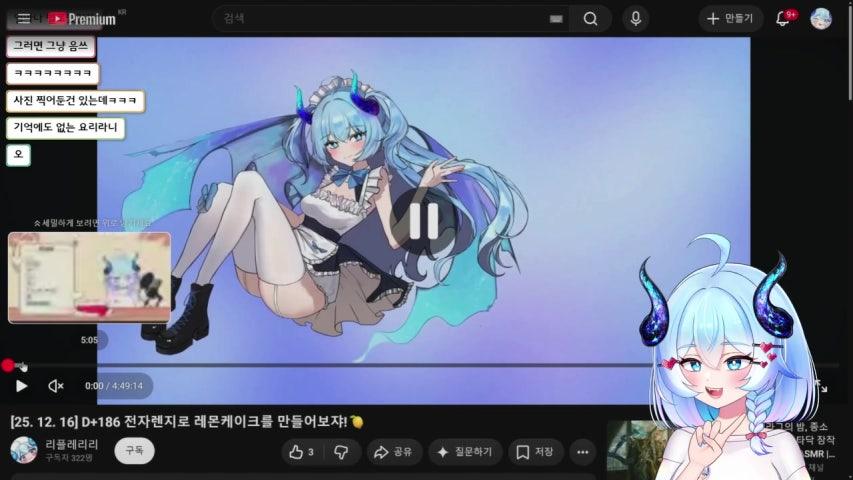Open the notifications bell
The image size is (853, 480).
click(783, 19)
